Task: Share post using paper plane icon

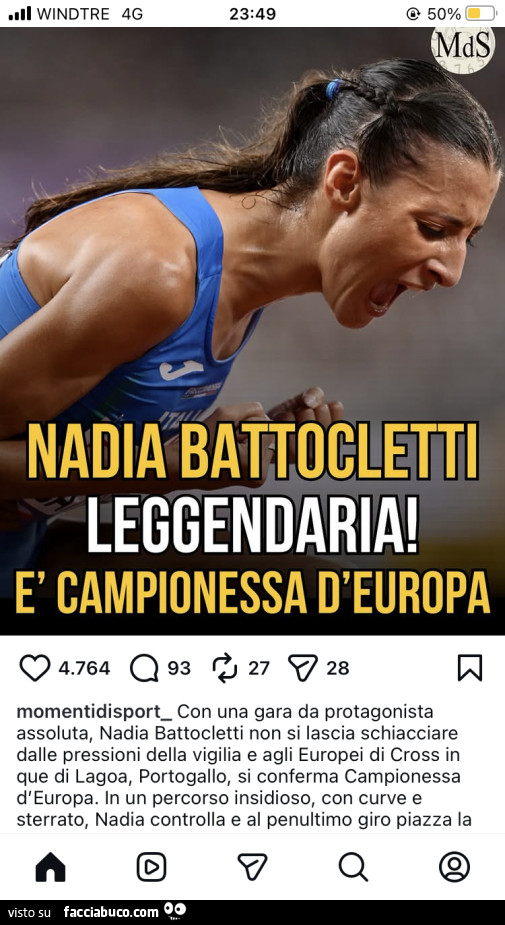Action: tap(303, 668)
